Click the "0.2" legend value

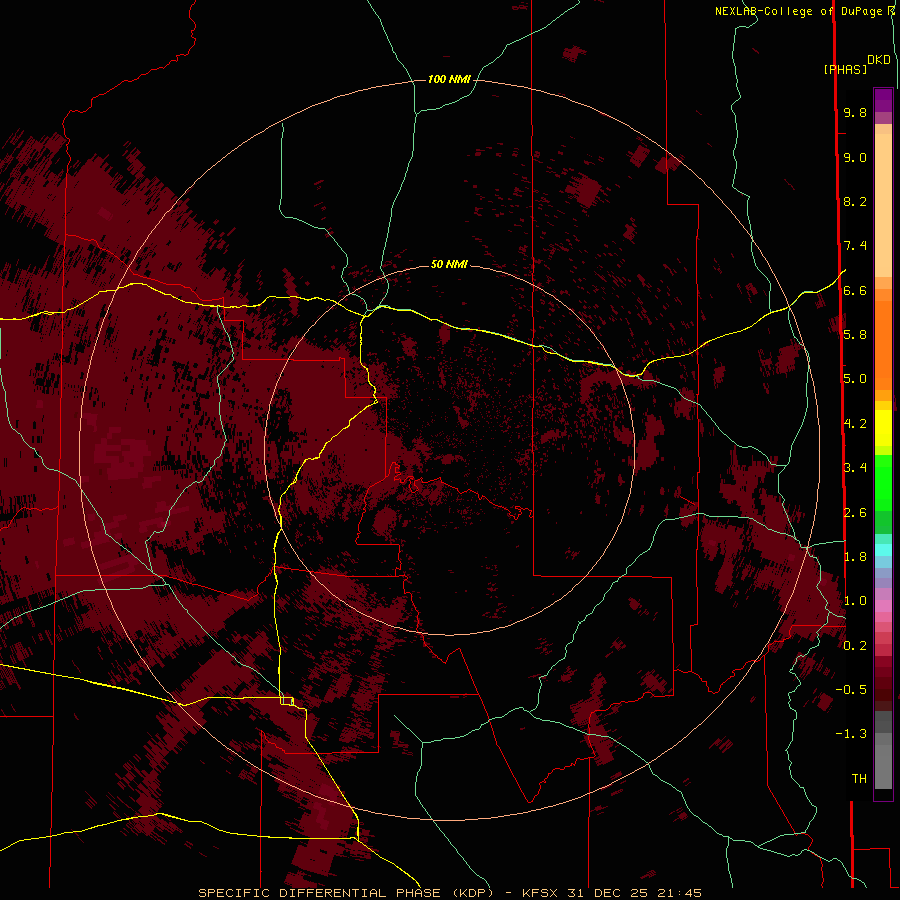pos(855,646)
